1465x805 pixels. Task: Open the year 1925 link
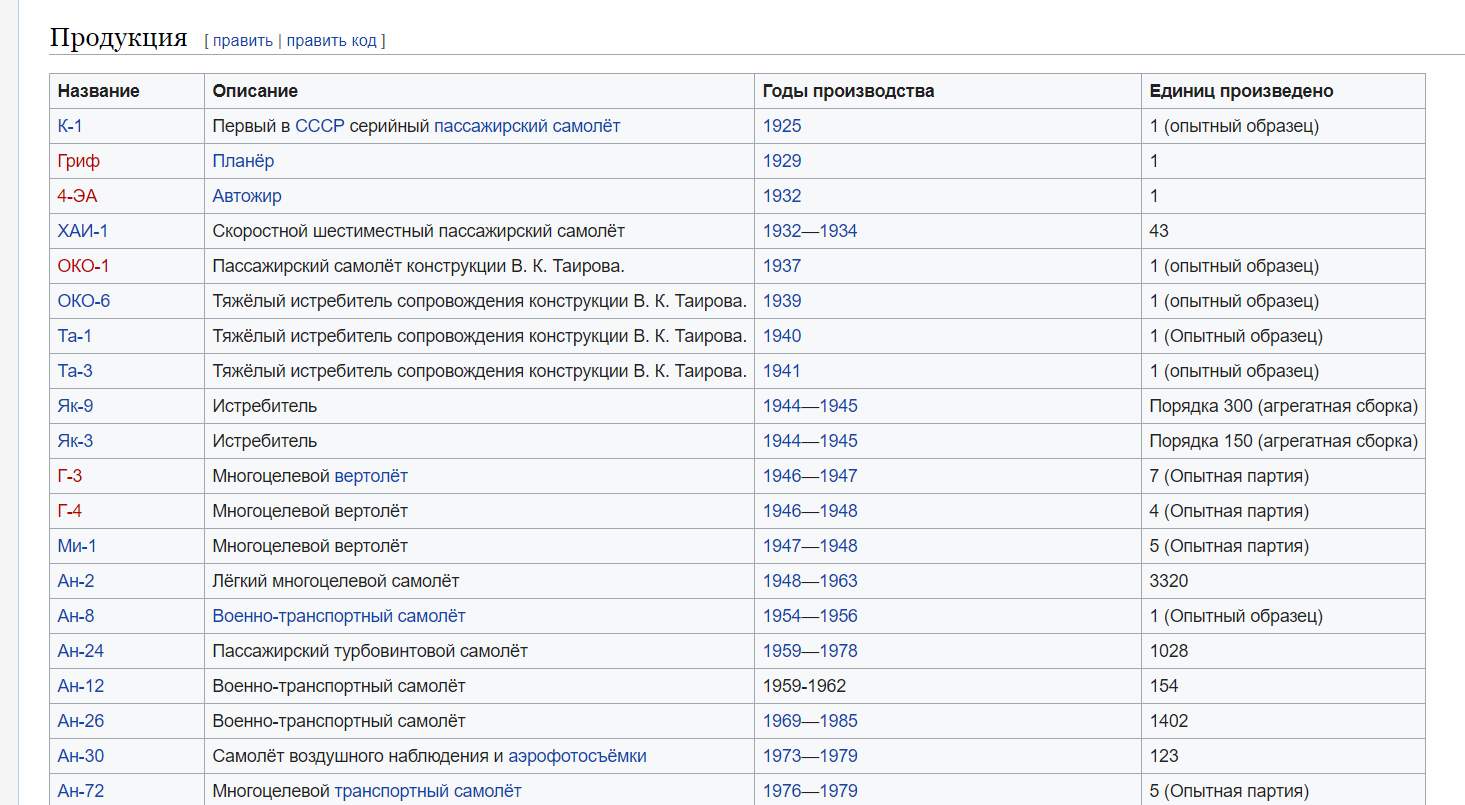pos(782,126)
